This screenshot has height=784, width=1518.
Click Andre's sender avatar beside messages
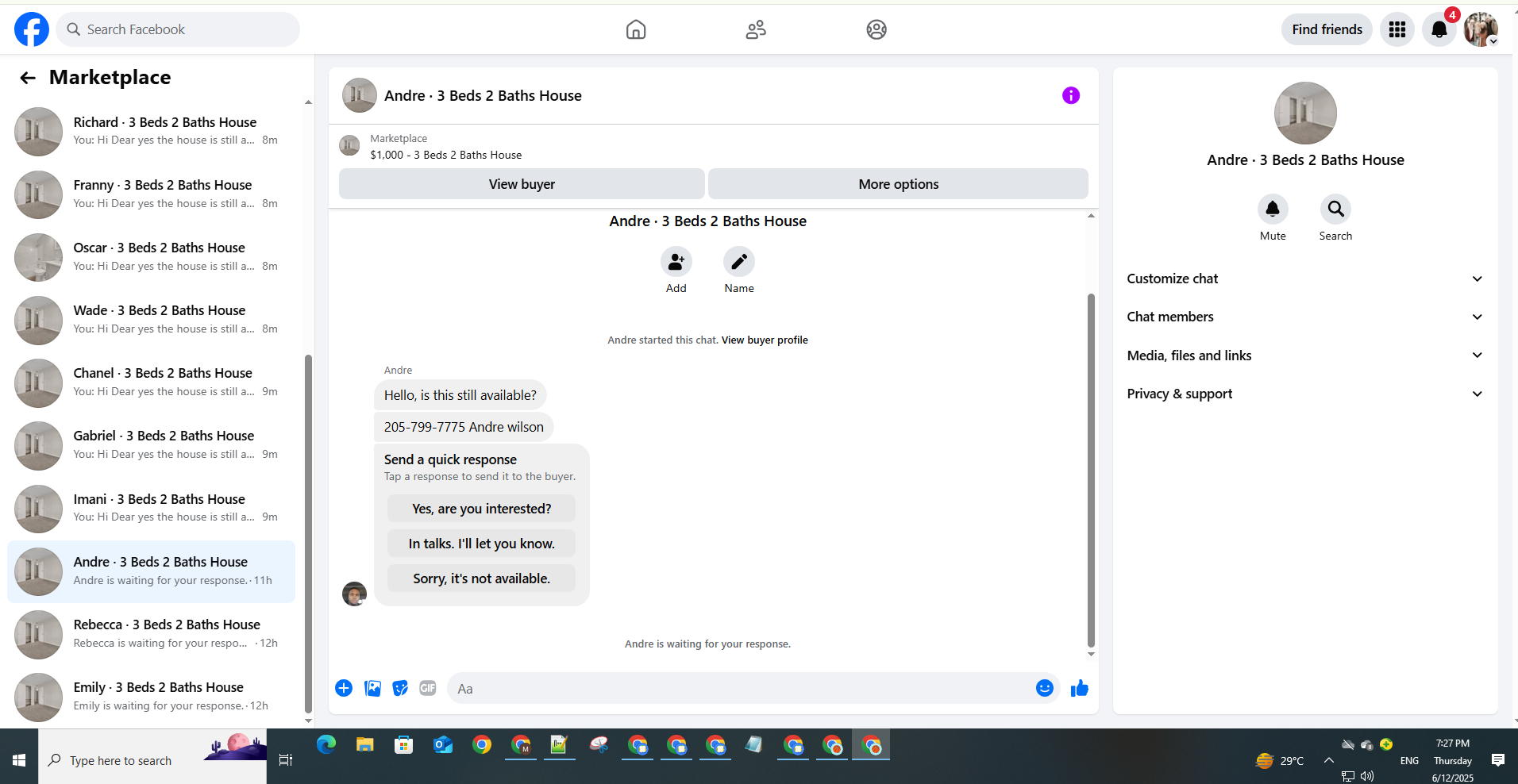pyautogui.click(x=354, y=594)
